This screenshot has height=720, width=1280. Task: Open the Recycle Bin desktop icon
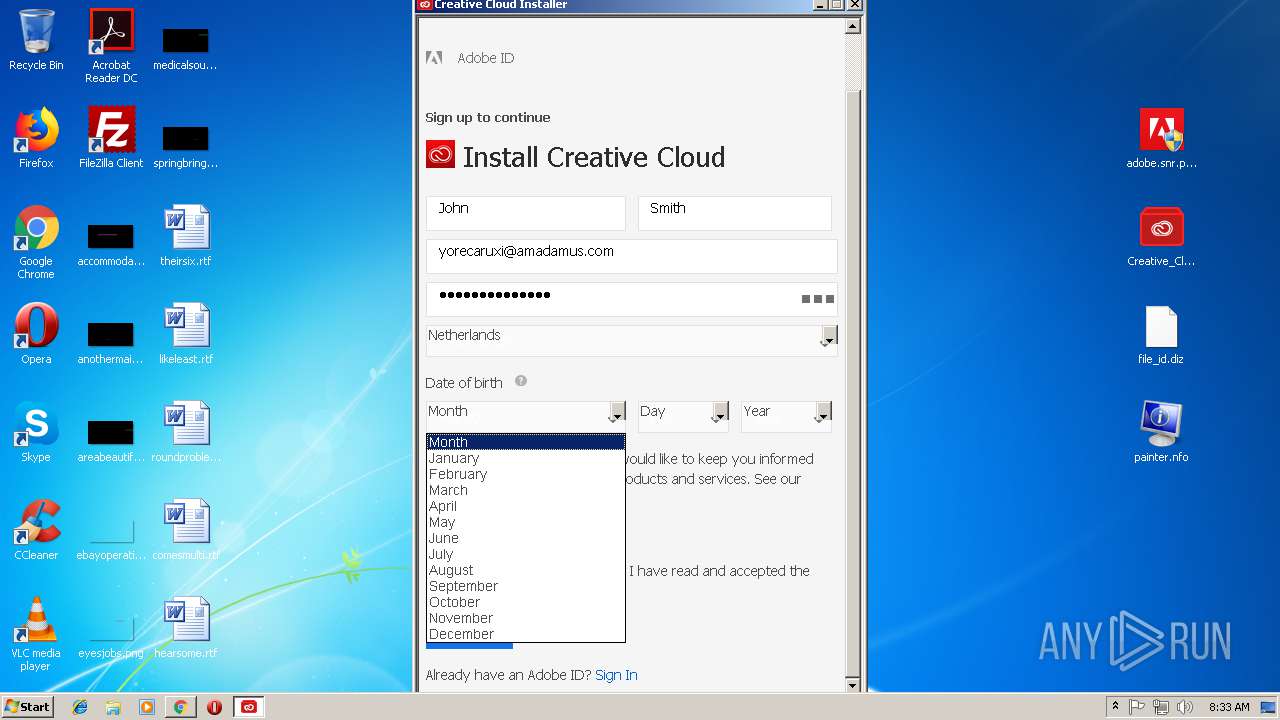[x=36, y=40]
